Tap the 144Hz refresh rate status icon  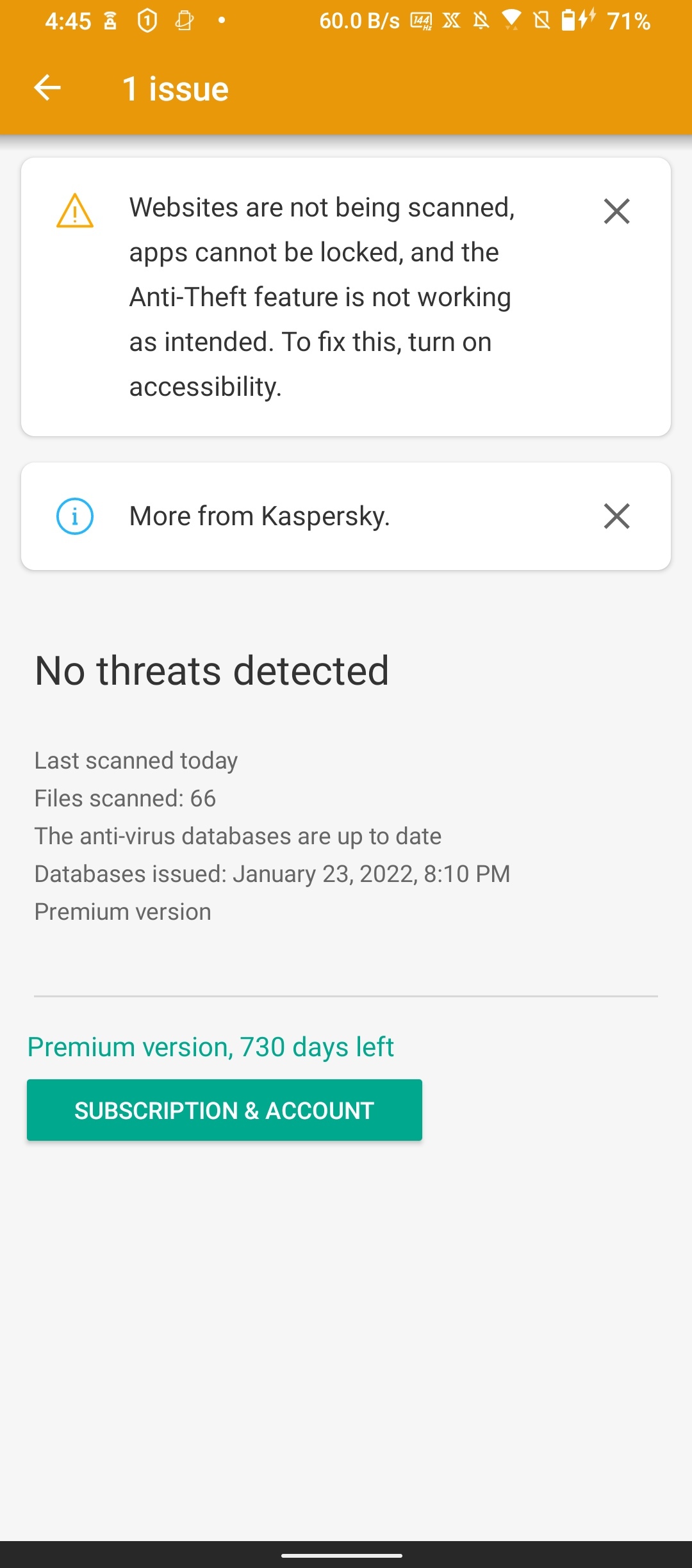[421, 21]
